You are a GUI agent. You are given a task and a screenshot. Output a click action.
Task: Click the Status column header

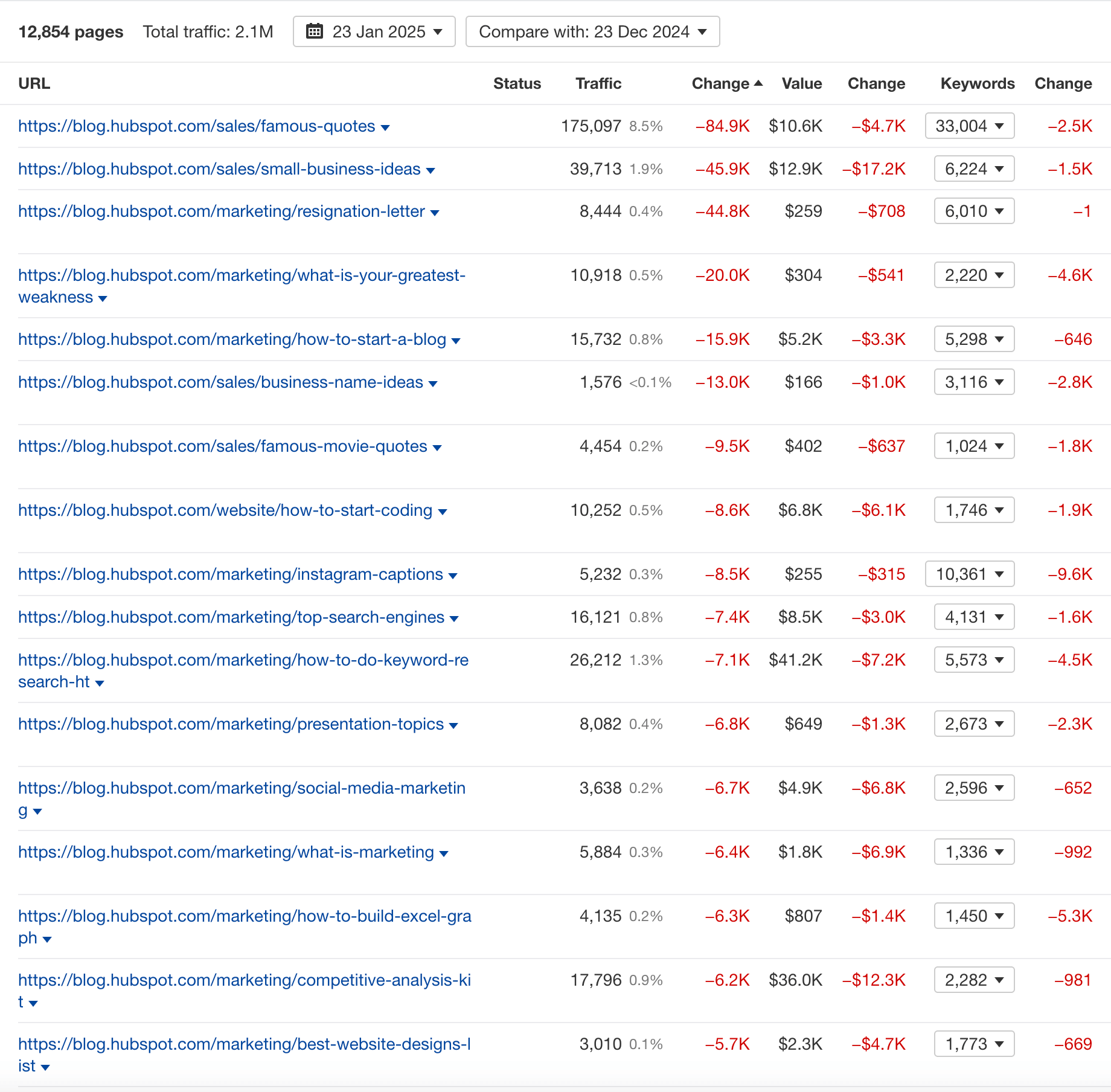point(517,83)
